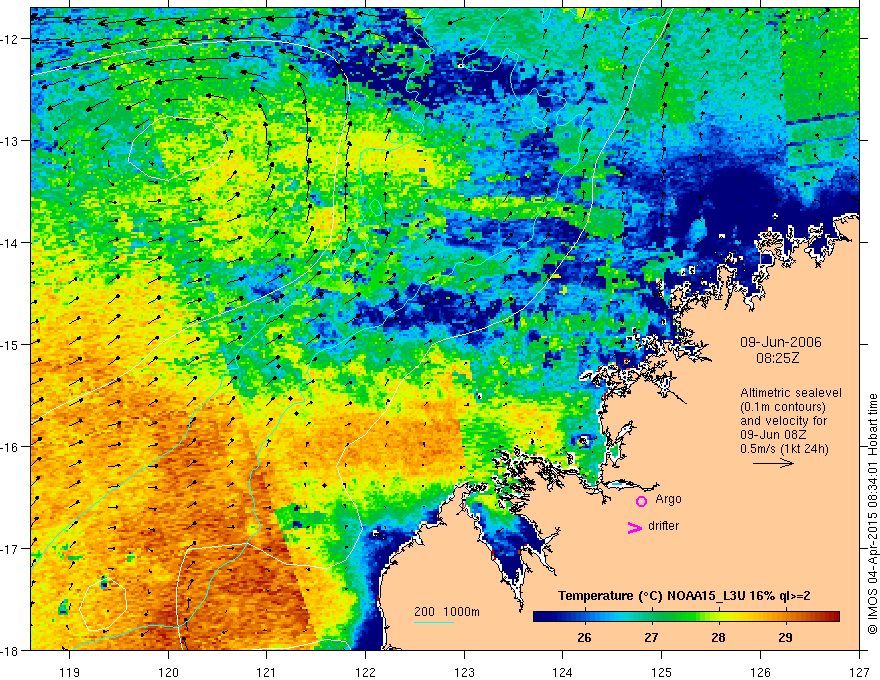The image size is (880, 680).
Task: Click the 'drifter' legend label
Action: click(663, 526)
